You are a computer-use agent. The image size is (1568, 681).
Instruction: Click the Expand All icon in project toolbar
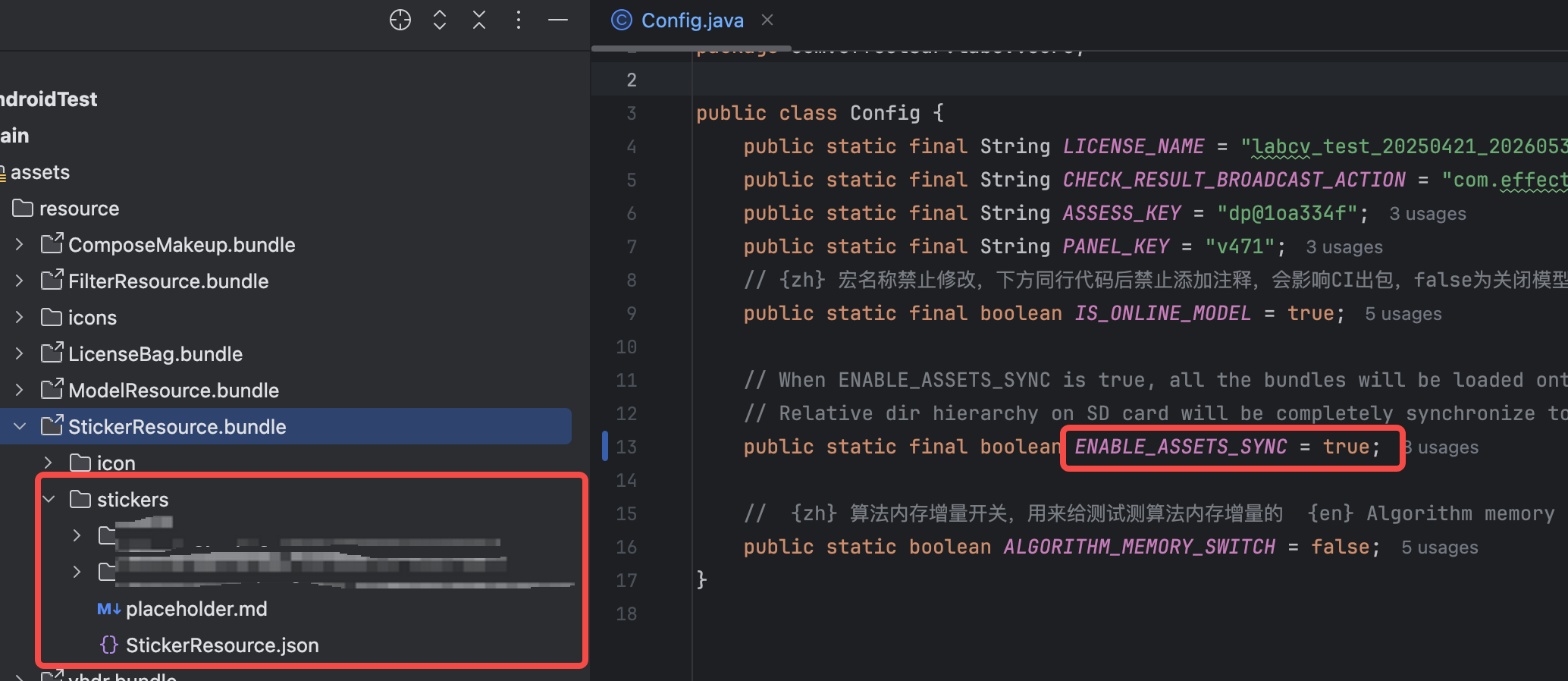(440, 20)
